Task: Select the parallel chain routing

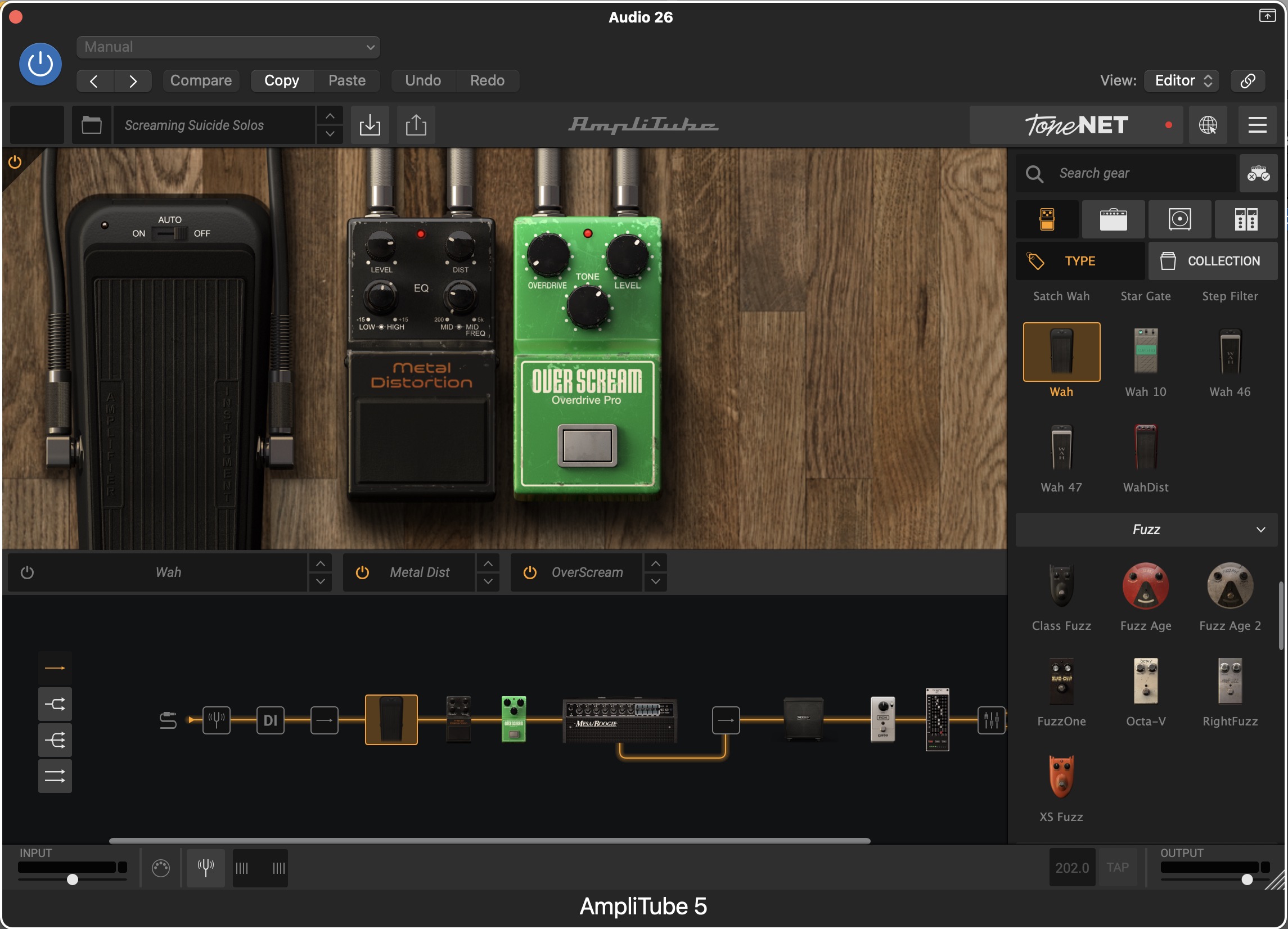Action: pyautogui.click(x=55, y=776)
